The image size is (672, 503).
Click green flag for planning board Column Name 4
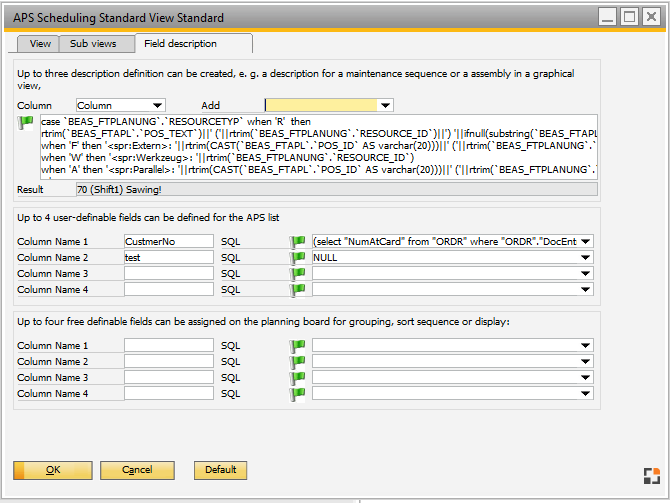pyautogui.click(x=297, y=393)
